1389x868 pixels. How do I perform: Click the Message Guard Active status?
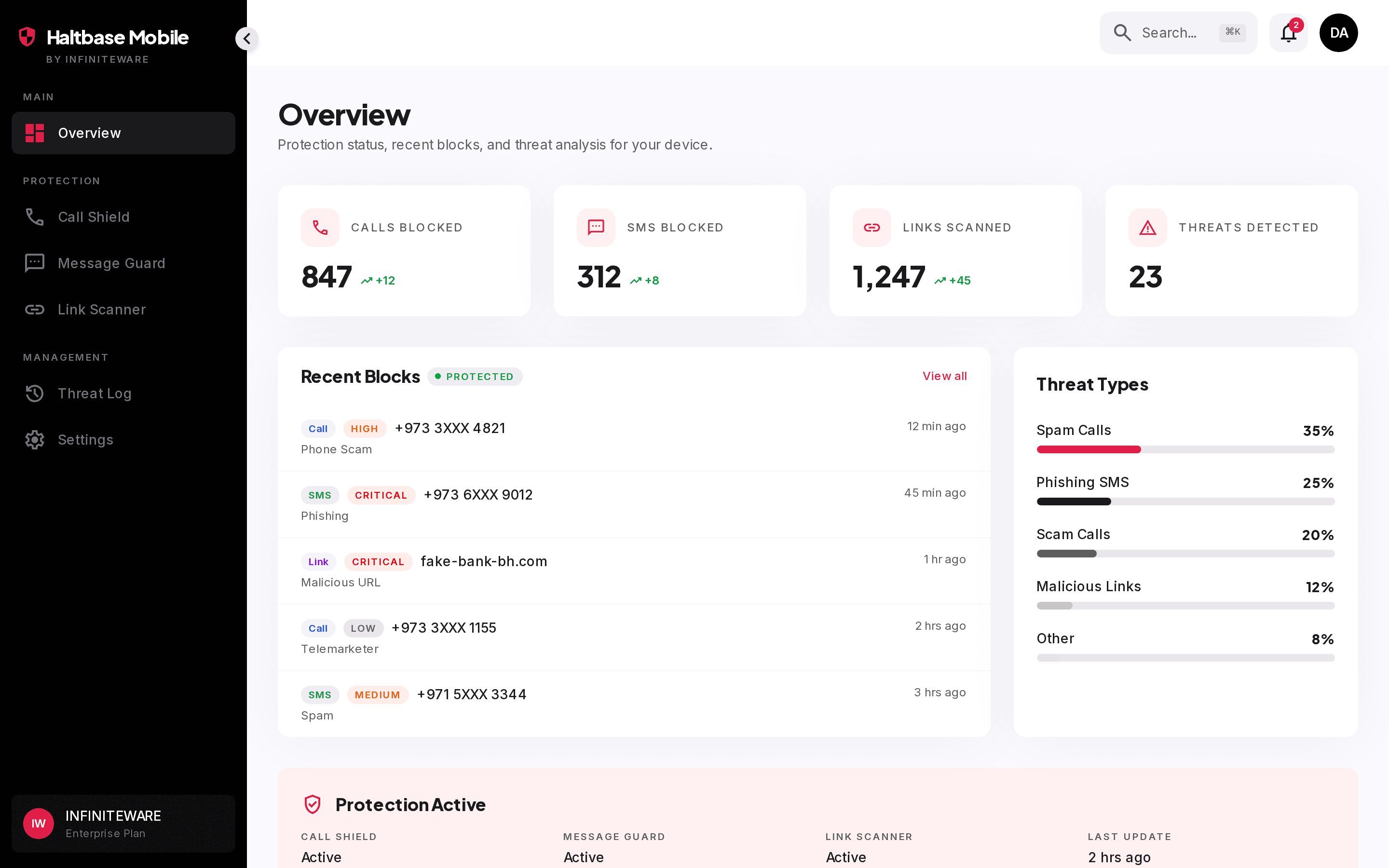pyautogui.click(x=584, y=857)
